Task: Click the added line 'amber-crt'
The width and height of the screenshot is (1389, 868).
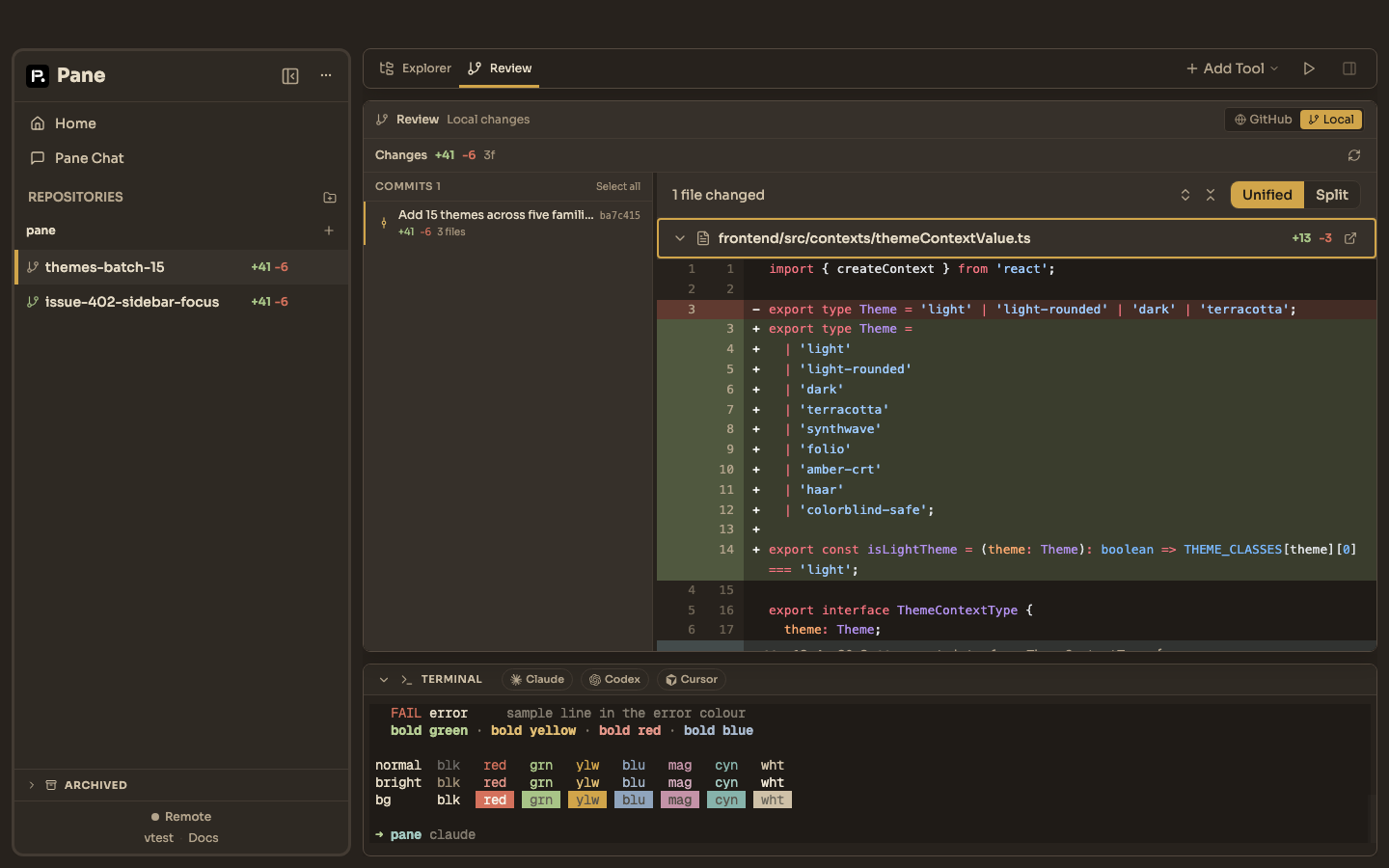Action: (x=1017, y=470)
